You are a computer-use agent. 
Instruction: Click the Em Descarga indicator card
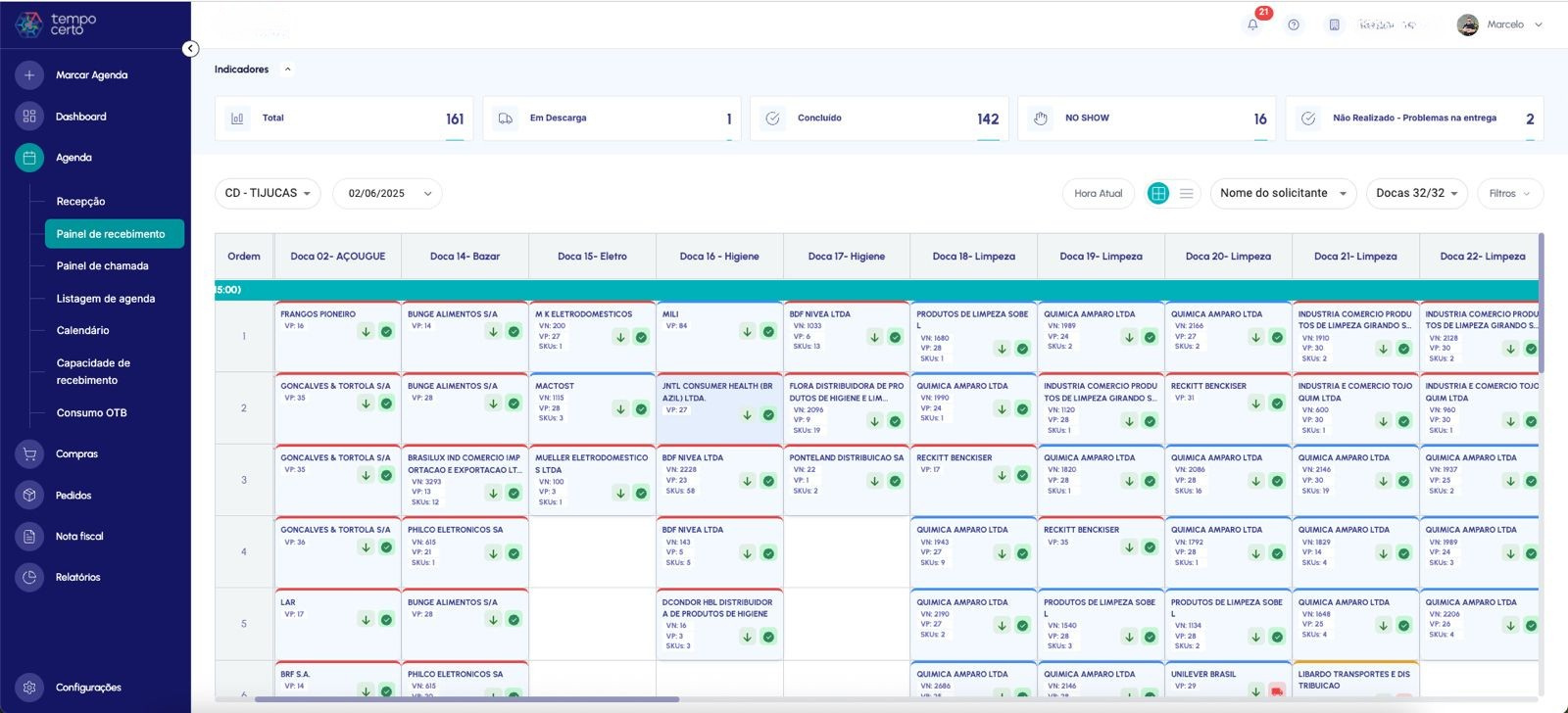[x=612, y=119]
